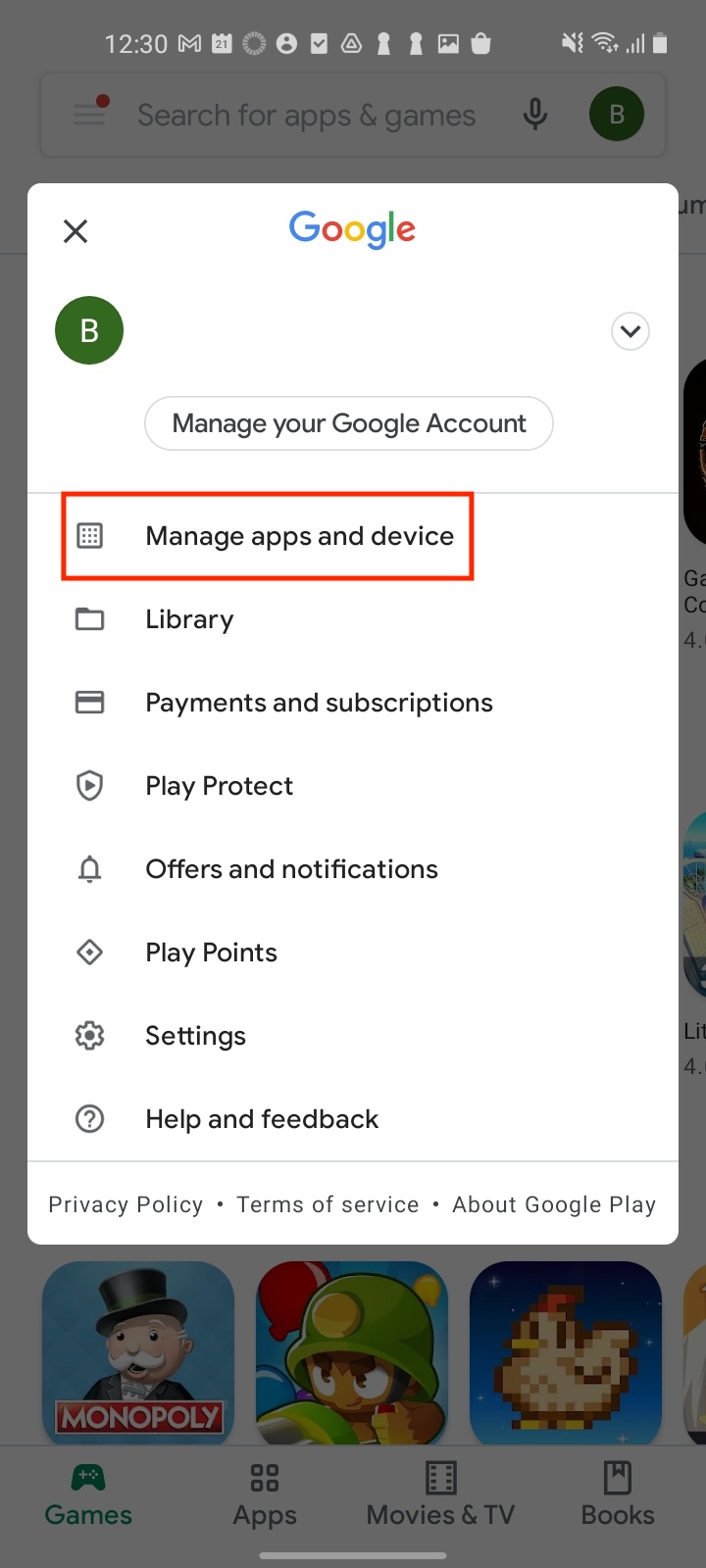The image size is (706, 1568).
Task: Open the B account avatar circle
Action: pos(89,330)
